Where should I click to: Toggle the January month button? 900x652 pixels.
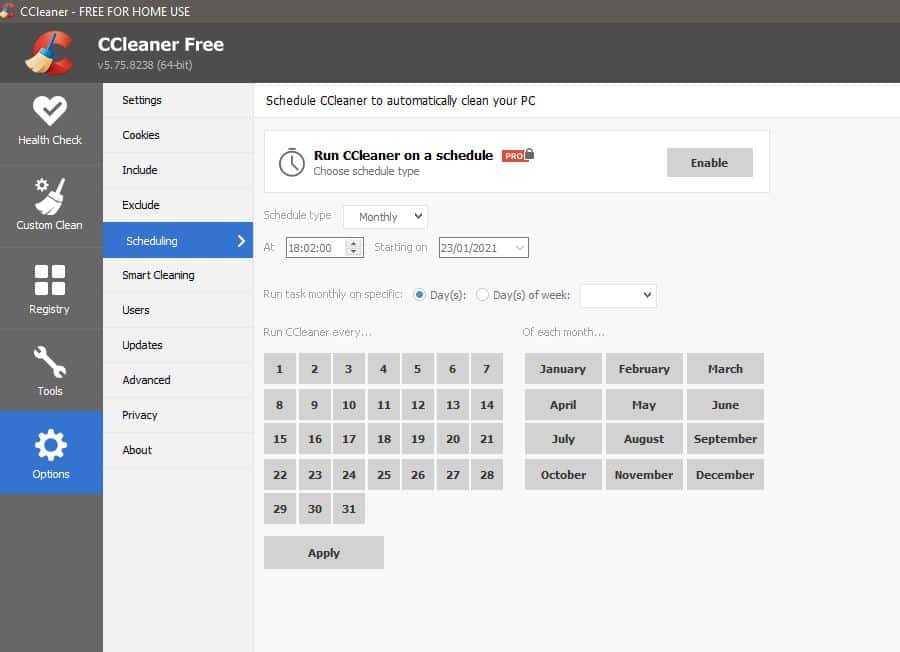pyautogui.click(x=563, y=368)
